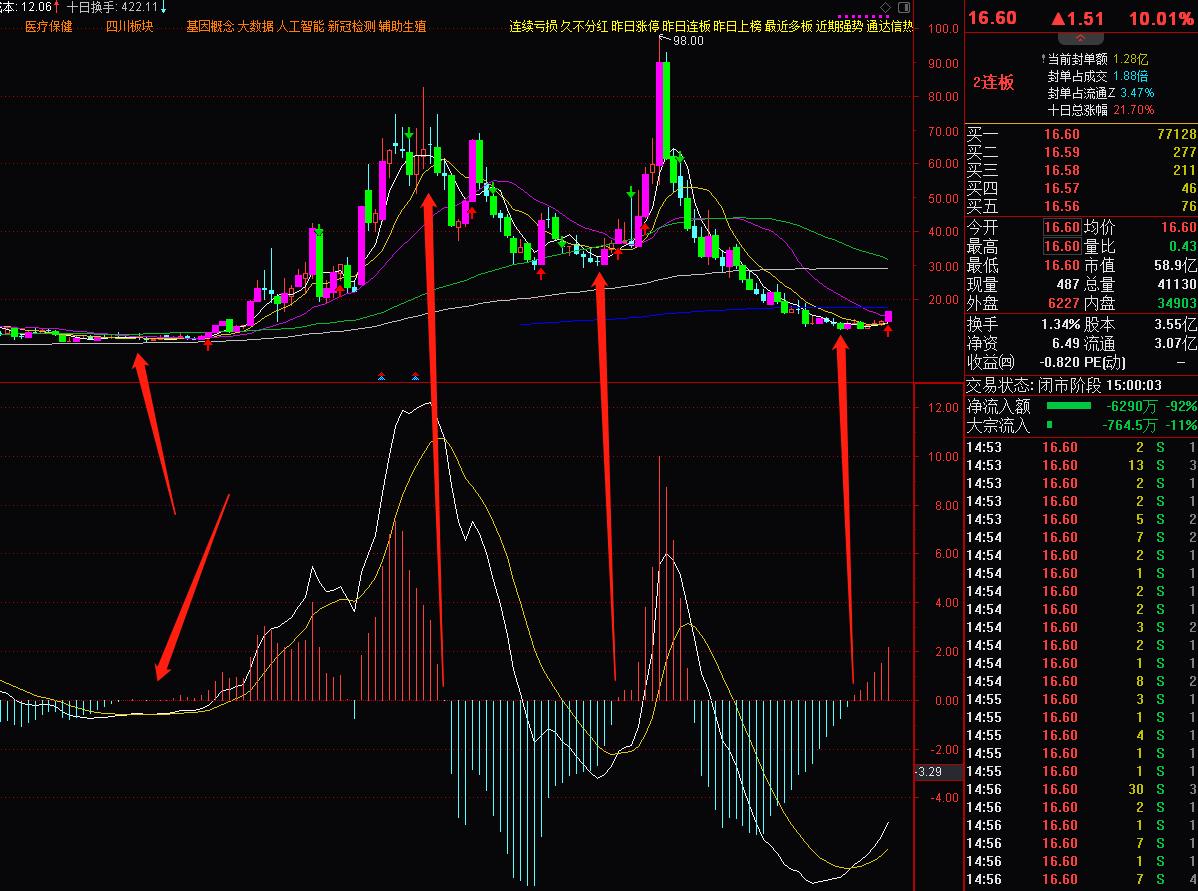Toggle the side panel layout icon
The height and width of the screenshot is (891, 1198).
(x=903, y=7)
